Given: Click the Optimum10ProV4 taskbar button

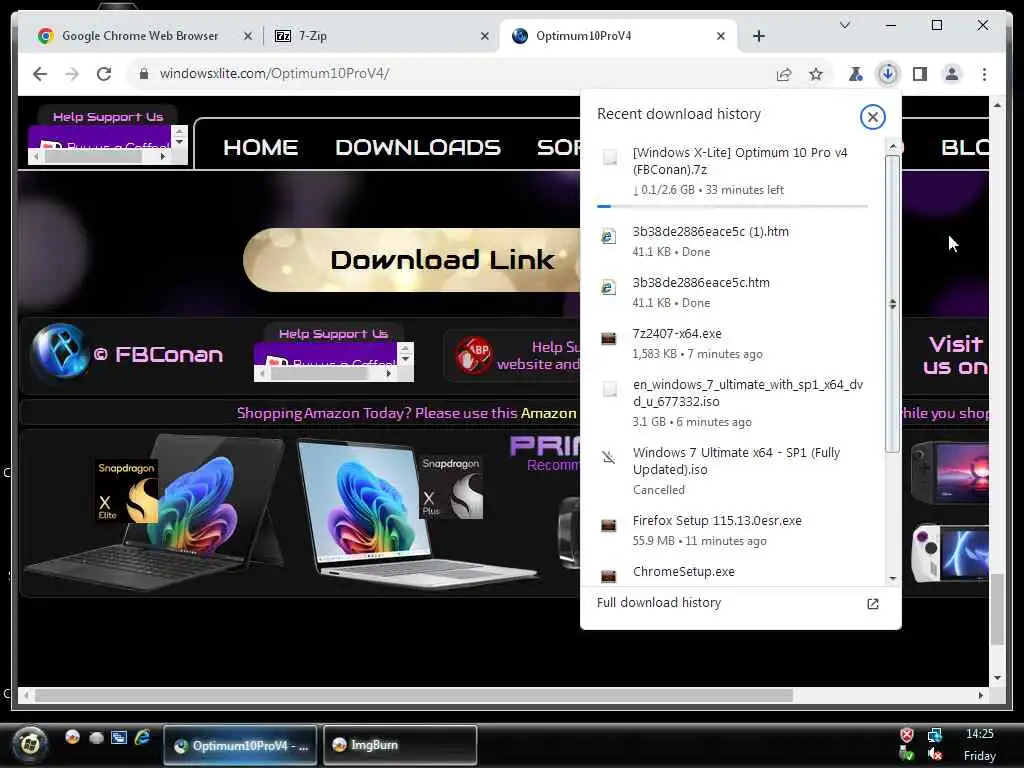Looking at the screenshot, I should point(240,744).
